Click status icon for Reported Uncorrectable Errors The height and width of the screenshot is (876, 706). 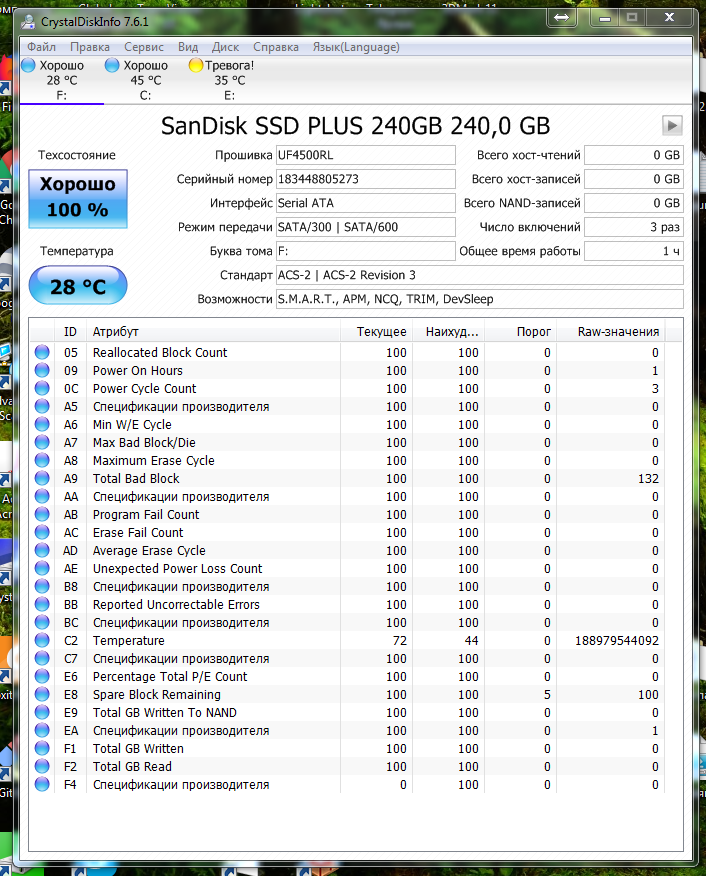[x=42, y=604]
